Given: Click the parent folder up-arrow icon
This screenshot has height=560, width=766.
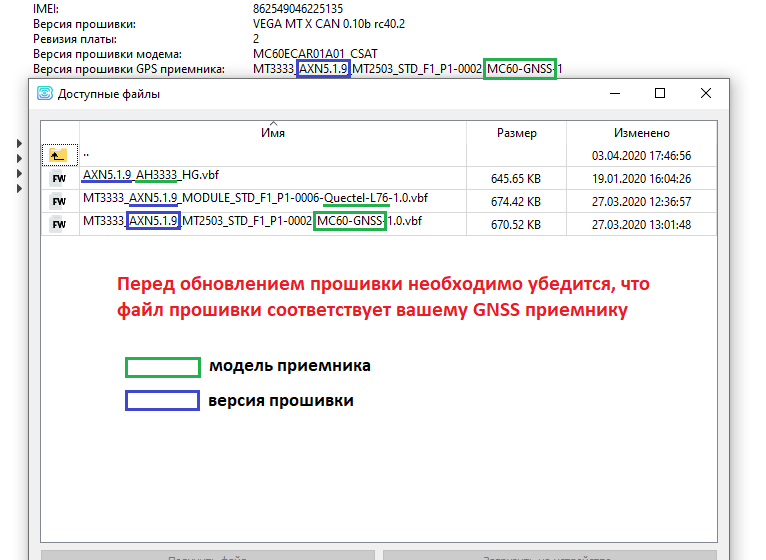Looking at the screenshot, I should click(59, 155).
